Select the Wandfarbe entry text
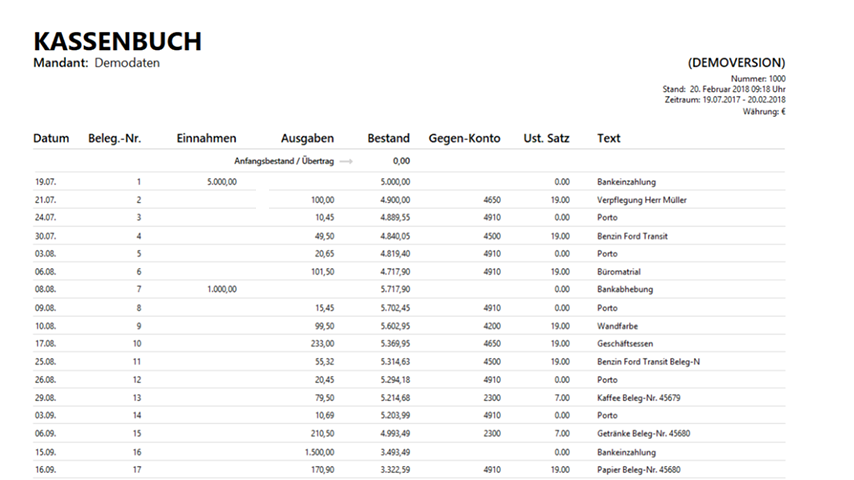 [617, 326]
